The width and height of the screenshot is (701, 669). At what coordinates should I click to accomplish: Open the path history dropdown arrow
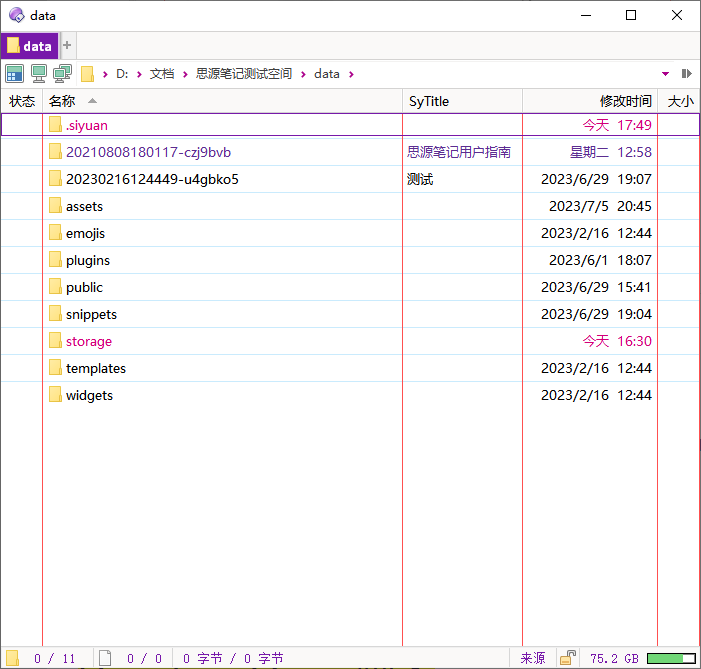[666, 74]
